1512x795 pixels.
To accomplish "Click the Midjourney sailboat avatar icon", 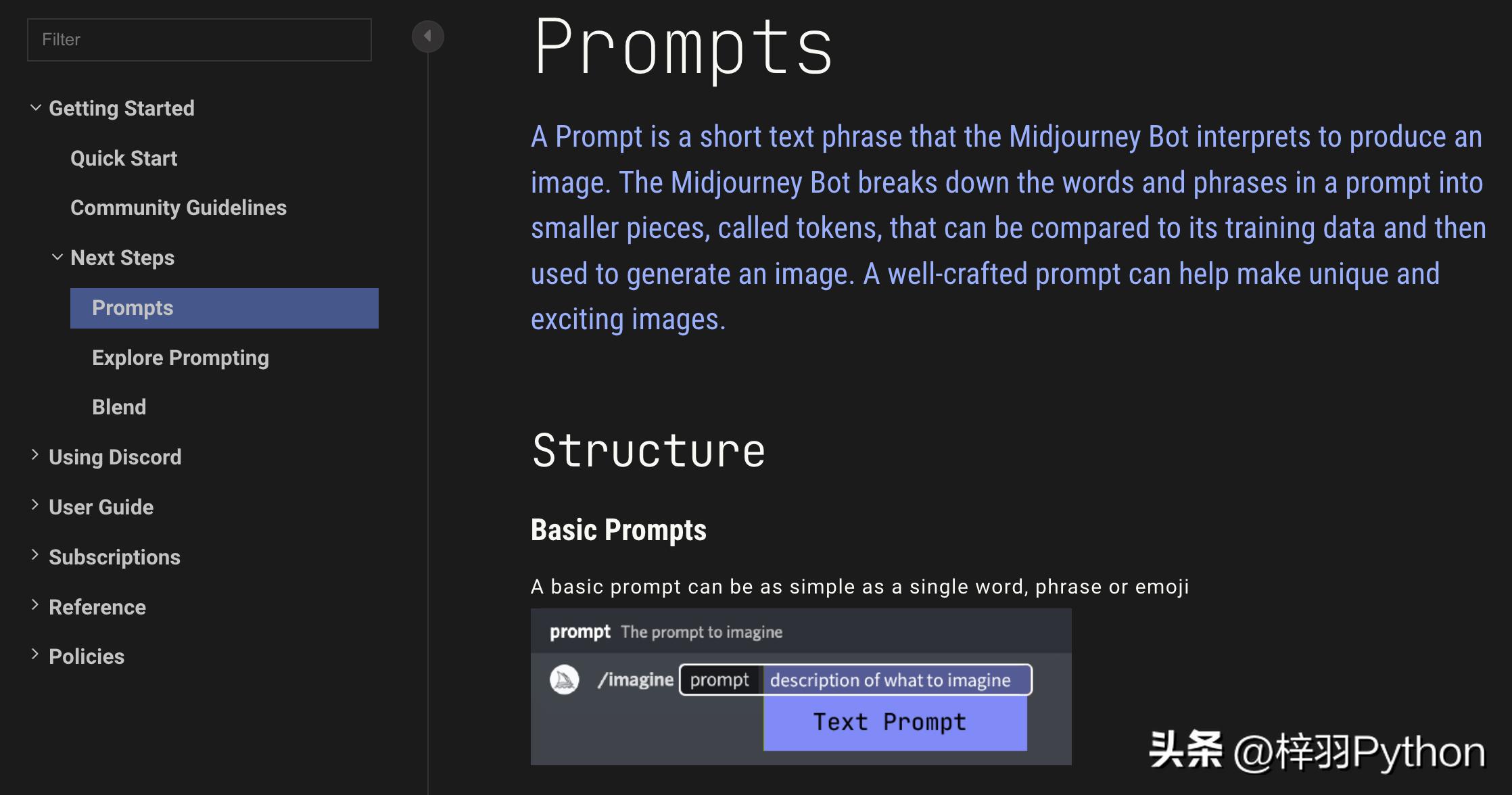I will pyautogui.click(x=564, y=679).
